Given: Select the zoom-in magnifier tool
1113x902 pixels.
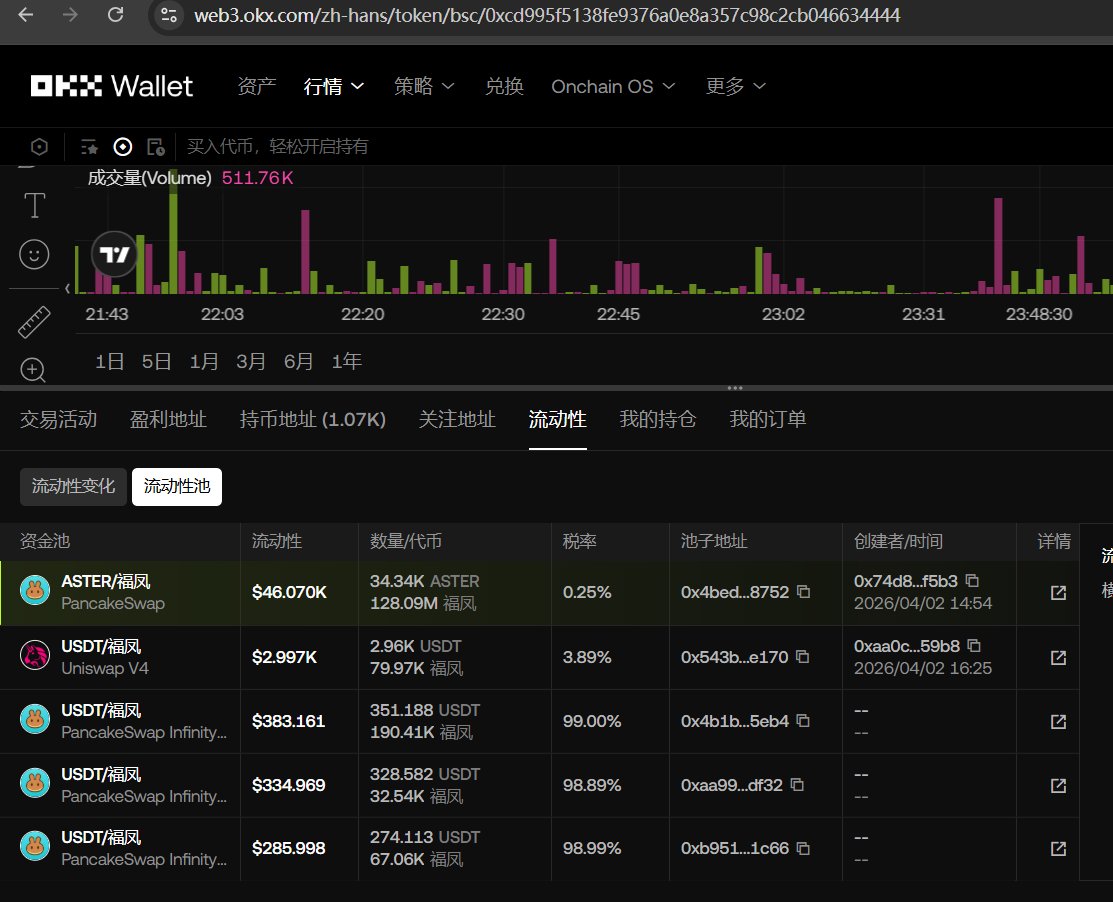Looking at the screenshot, I should pos(33,370).
